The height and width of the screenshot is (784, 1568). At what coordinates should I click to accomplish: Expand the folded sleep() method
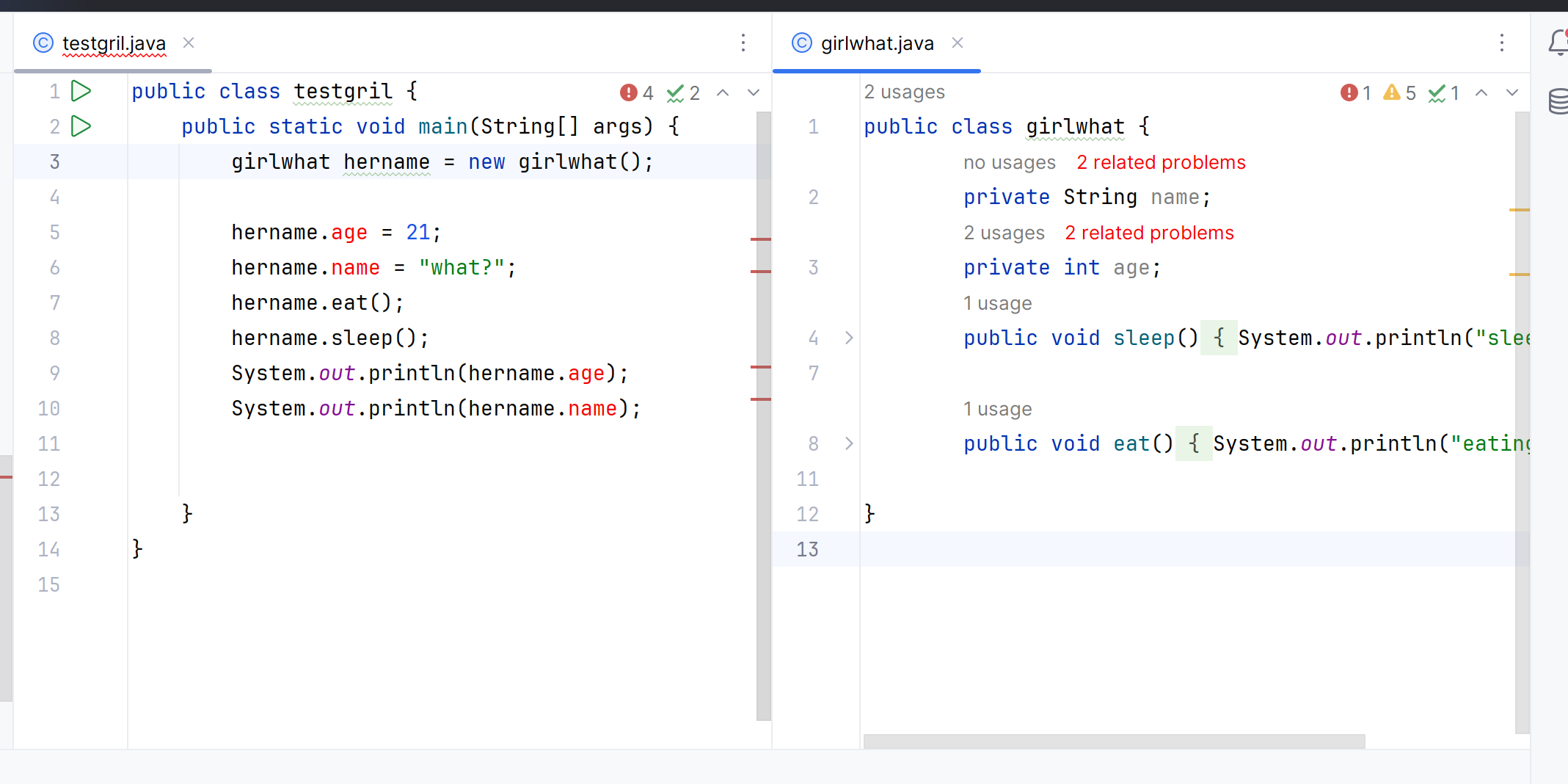click(x=849, y=338)
